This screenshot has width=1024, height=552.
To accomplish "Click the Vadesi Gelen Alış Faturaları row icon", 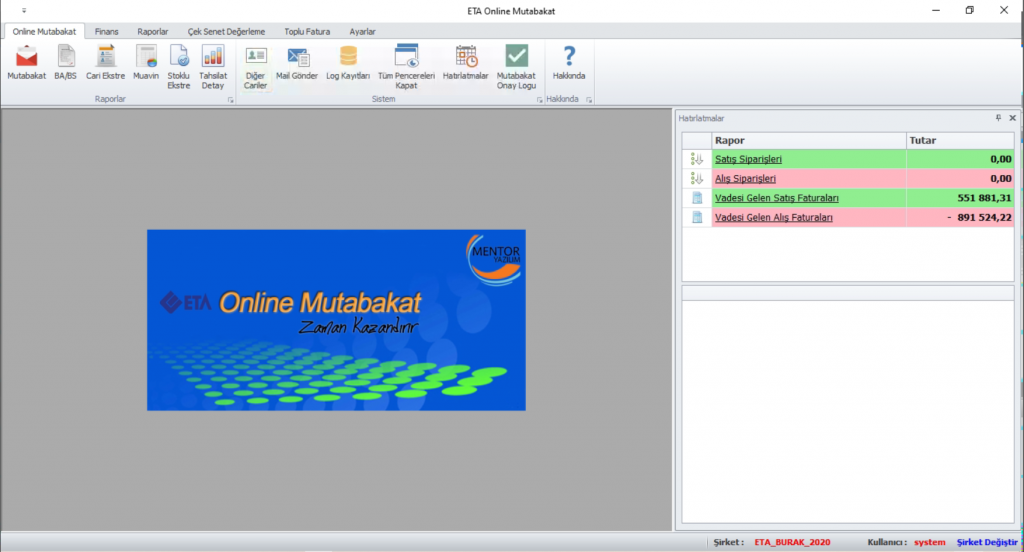I will click(697, 218).
